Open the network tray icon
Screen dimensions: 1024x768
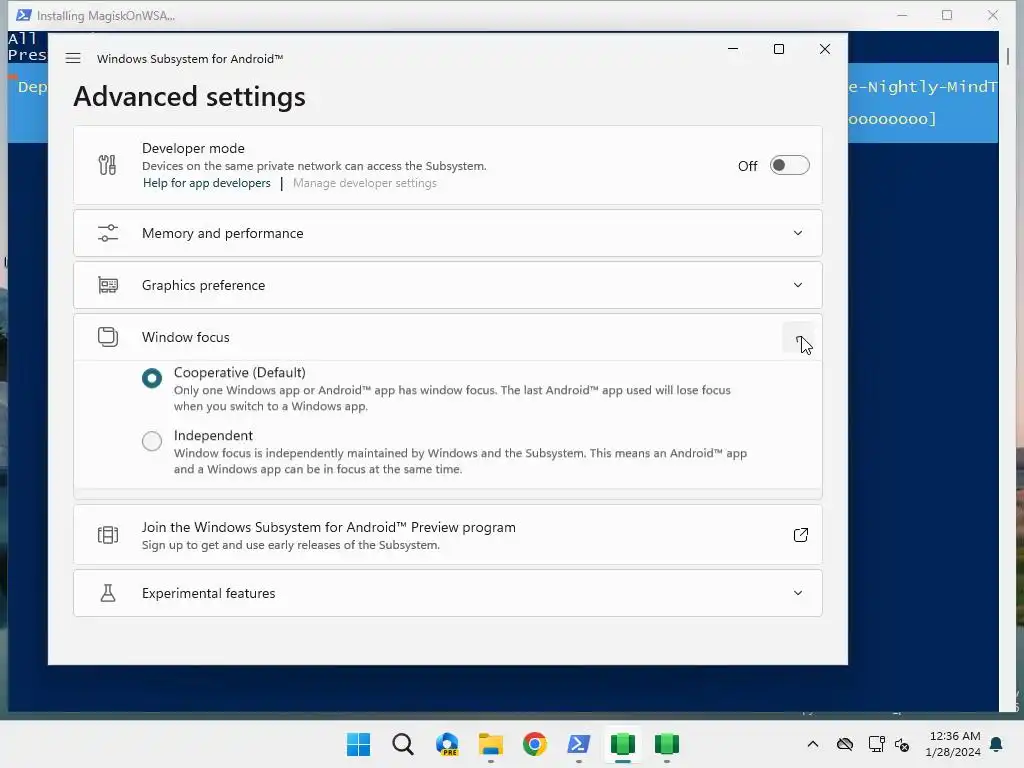[x=876, y=744]
